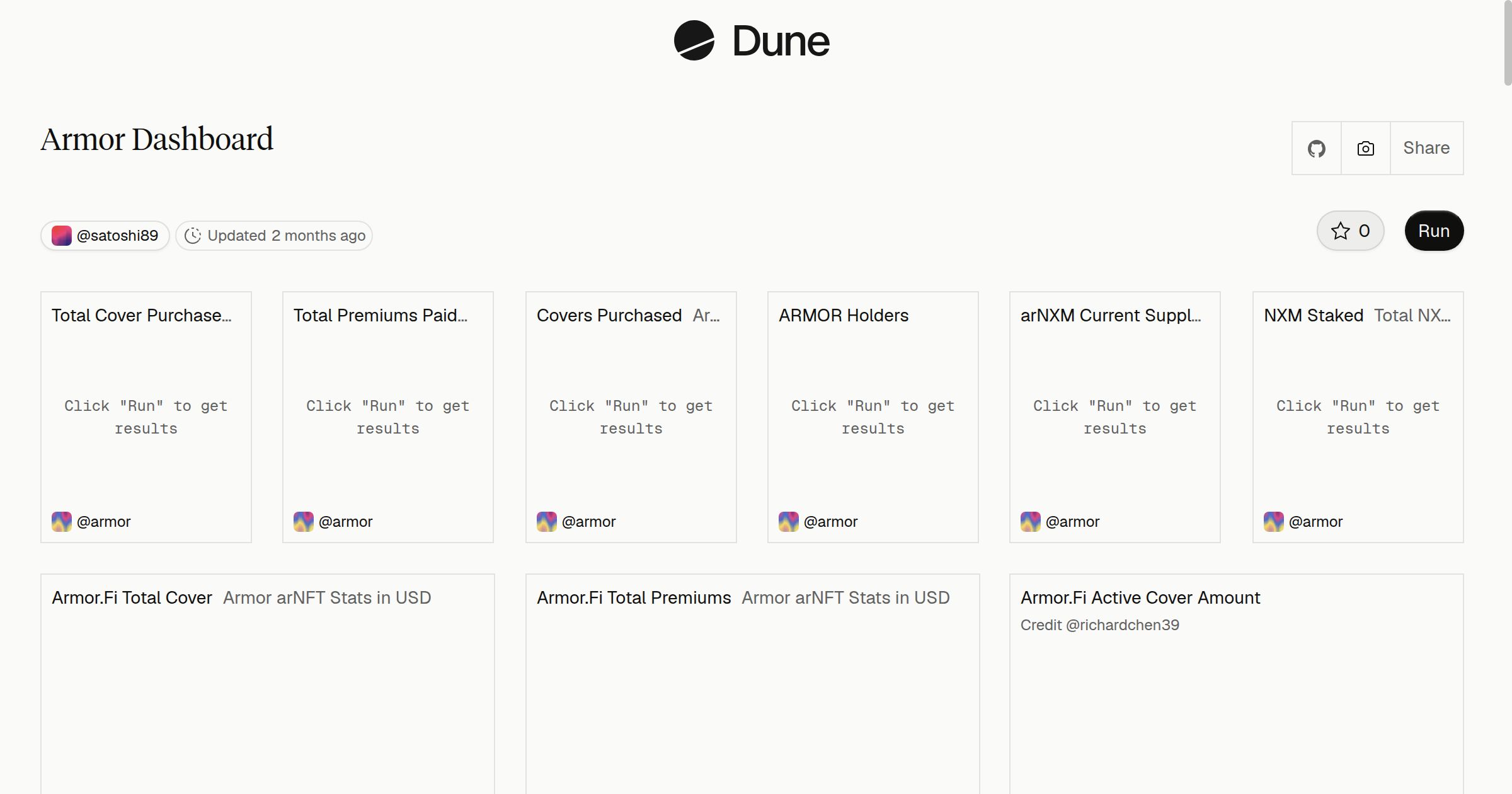Open the @satoshi89 profile link
The width and height of the screenshot is (1512, 794).
click(117, 236)
